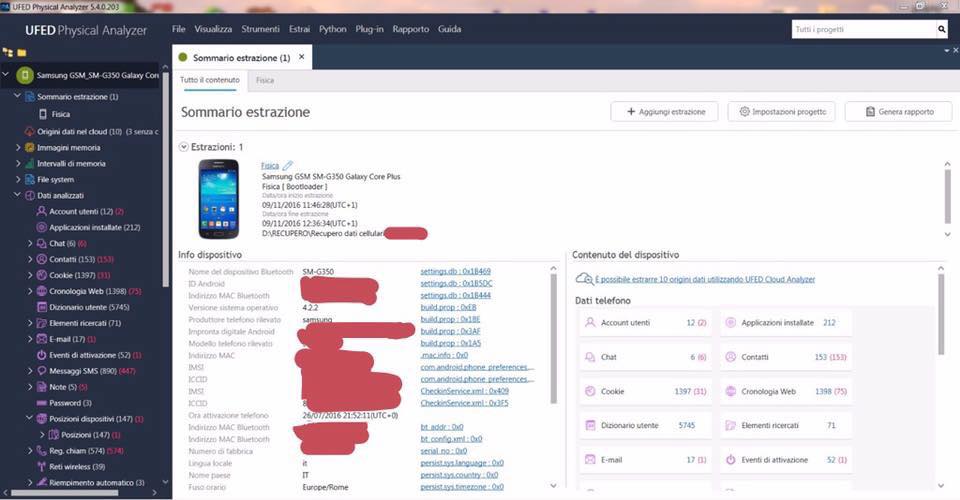This screenshot has width=960, height=500.
Task: Open the Fisica extraction link
Action: 269,165
